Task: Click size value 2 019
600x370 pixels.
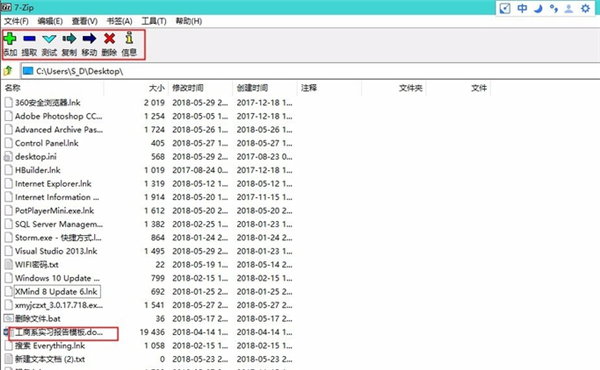Action: click(154, 103)
